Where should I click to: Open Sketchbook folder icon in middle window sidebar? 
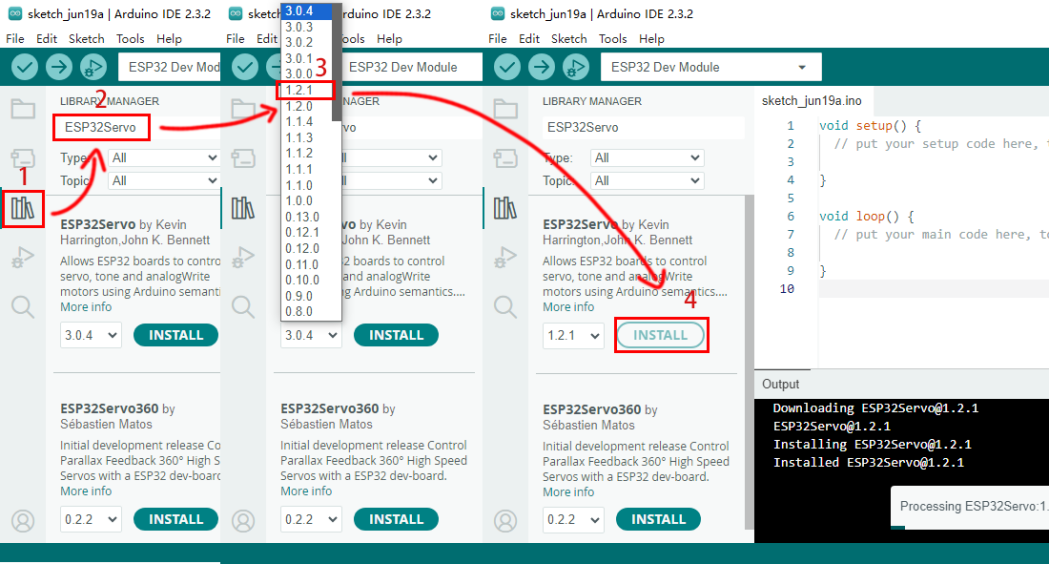coord(243,109)
